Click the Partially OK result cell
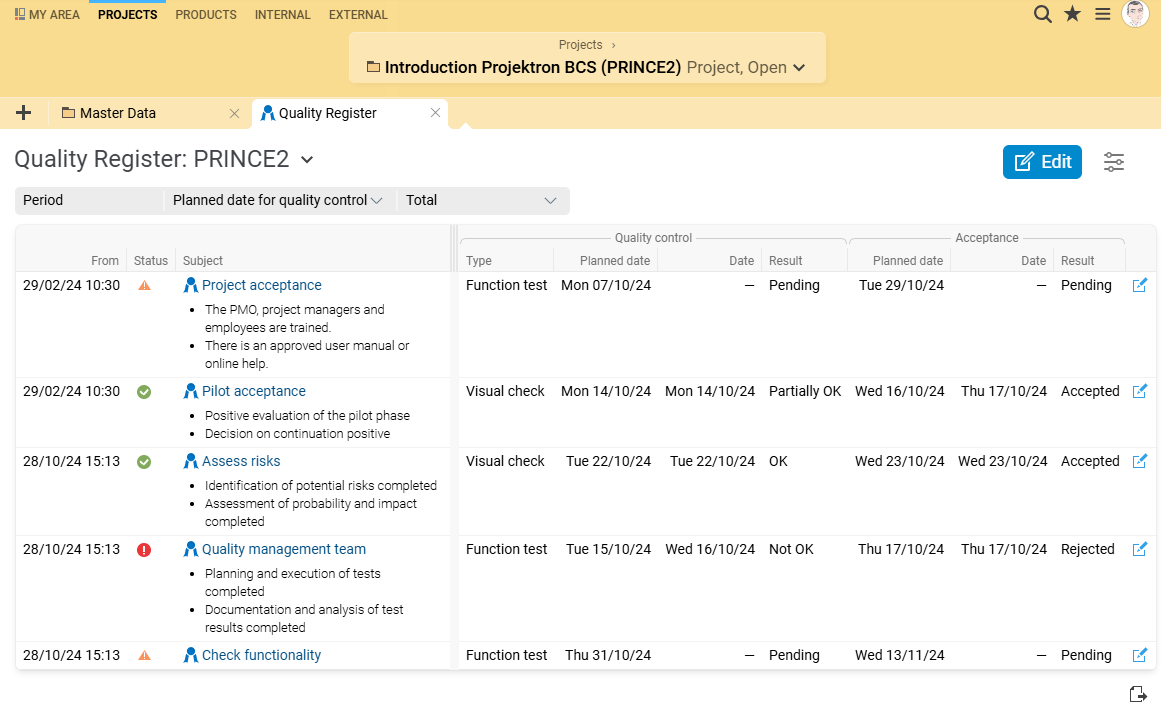 pyautogui.click(x=805, y=391)
